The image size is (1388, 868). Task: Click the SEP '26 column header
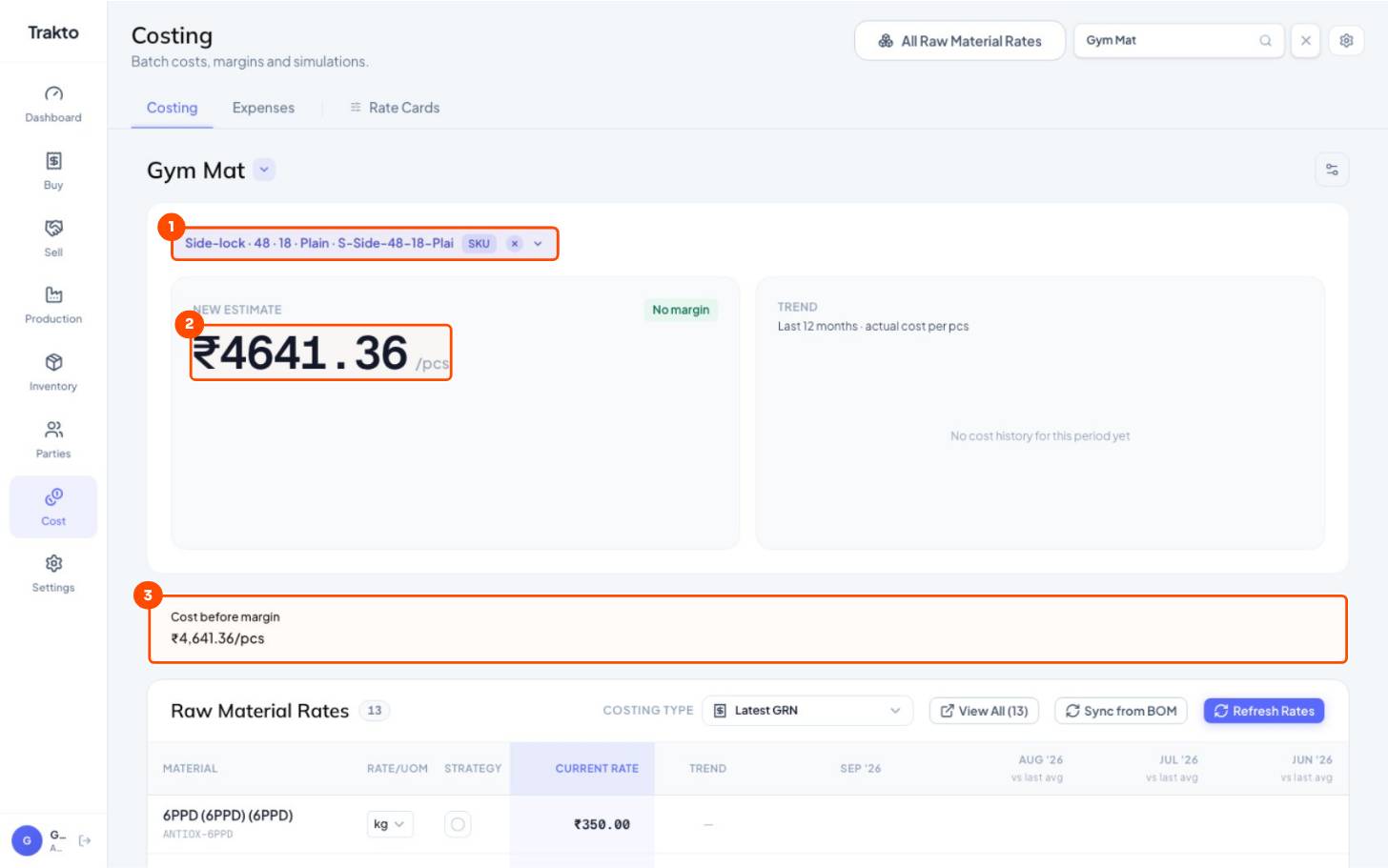[860, 769]
